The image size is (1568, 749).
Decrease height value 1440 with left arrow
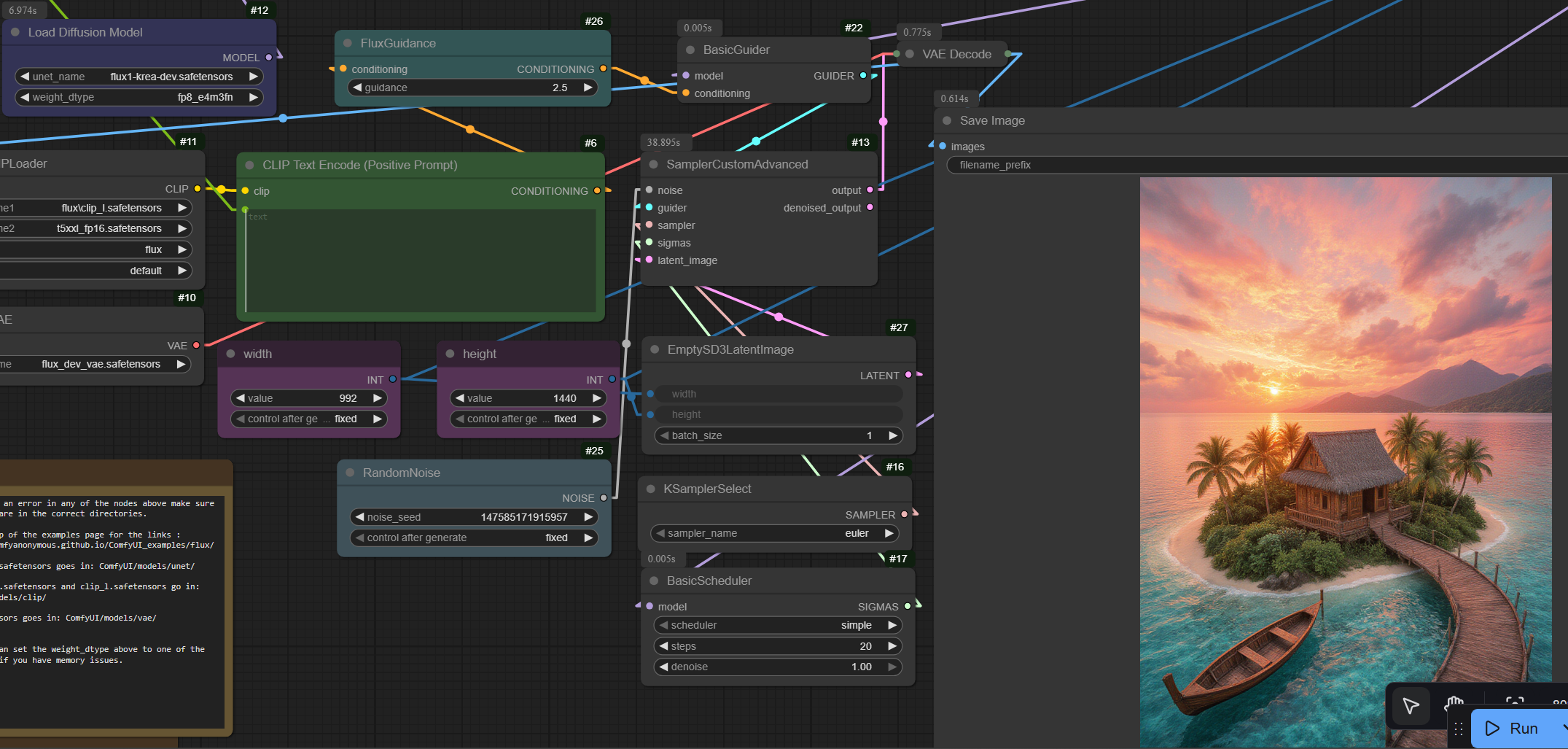point(459,398)
